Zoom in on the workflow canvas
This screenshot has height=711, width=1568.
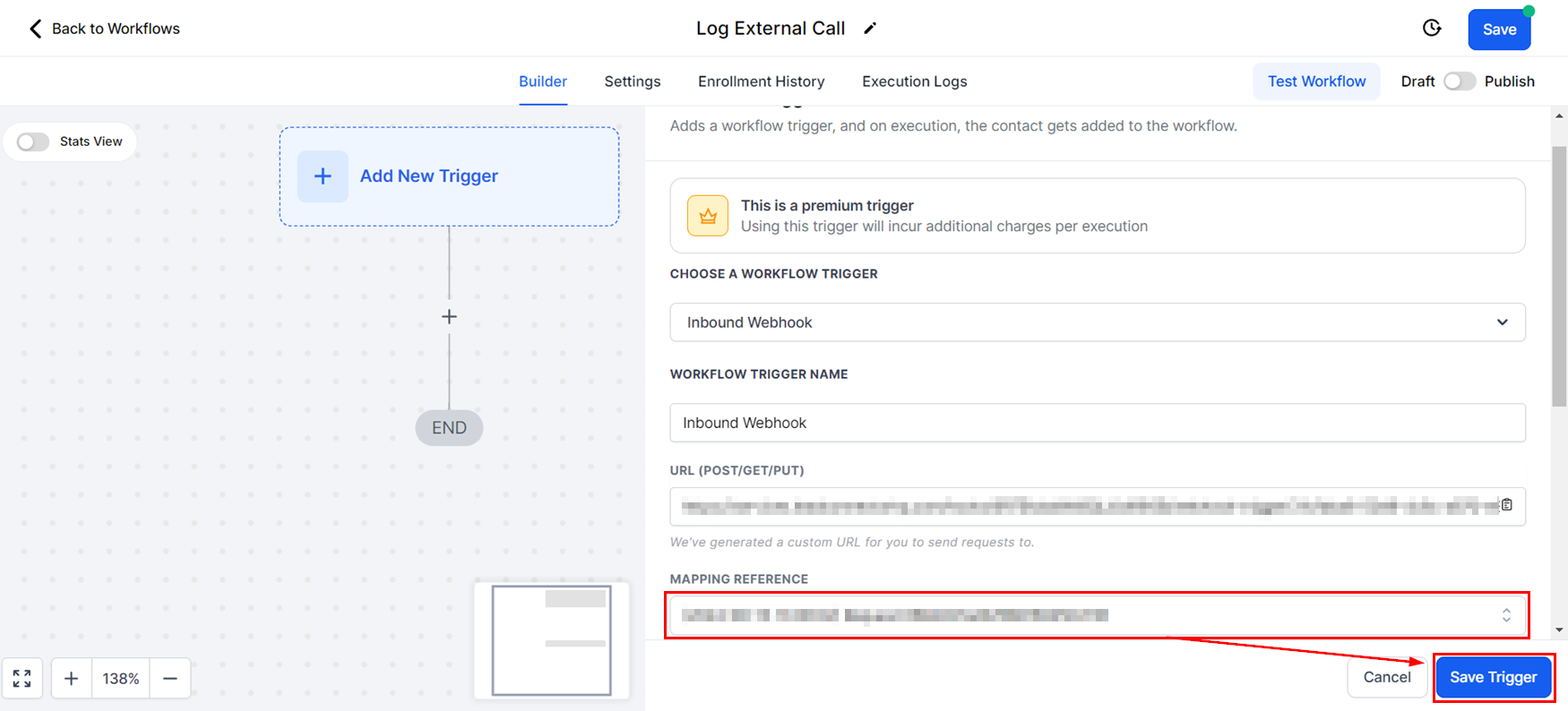pos(72,679)
